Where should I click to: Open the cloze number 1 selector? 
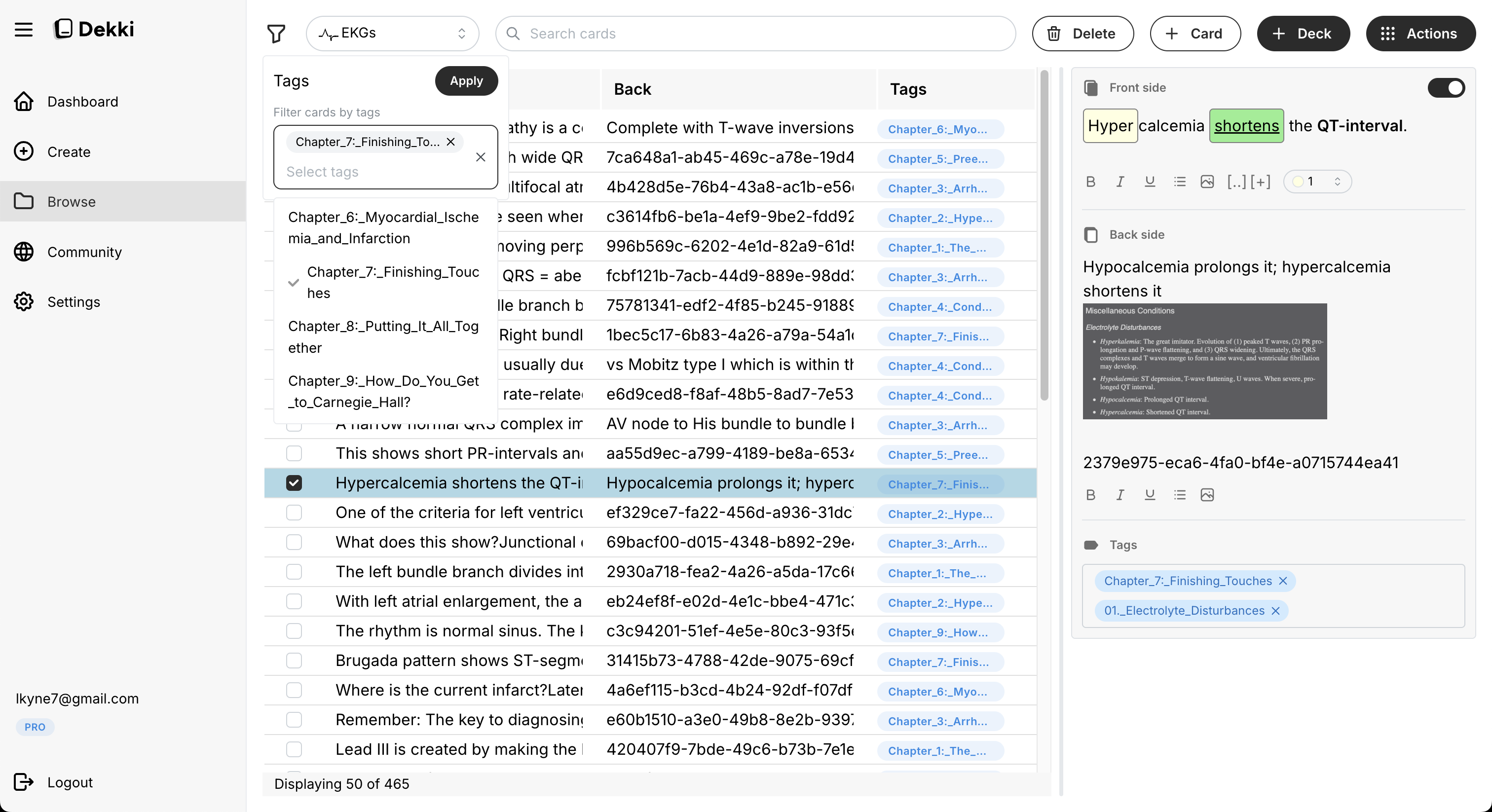(1317, 182)
